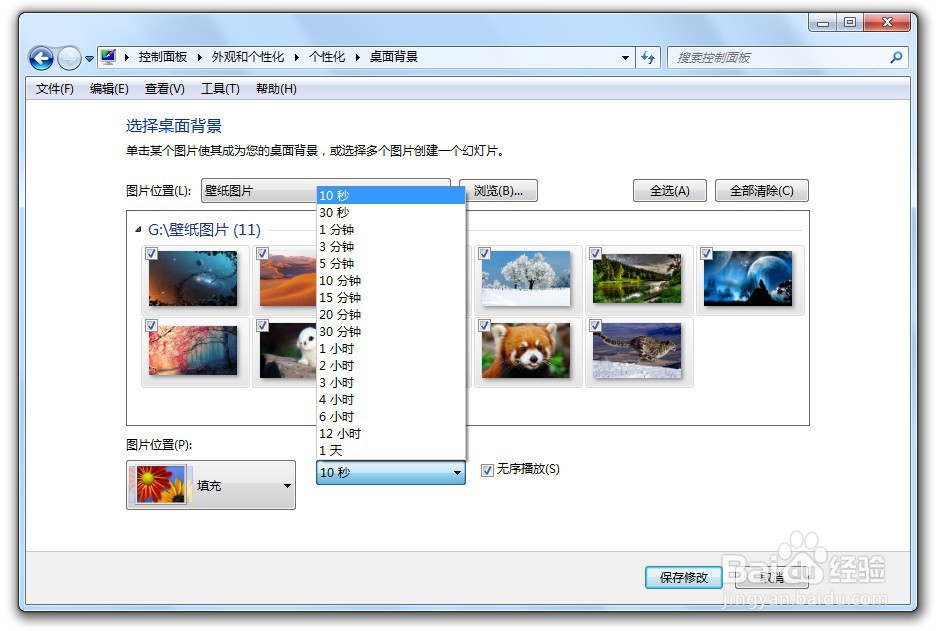This screenshot has width=940, height=631.
Task: Choose 15 分钟 in interval list
Action: click(391, 297)
